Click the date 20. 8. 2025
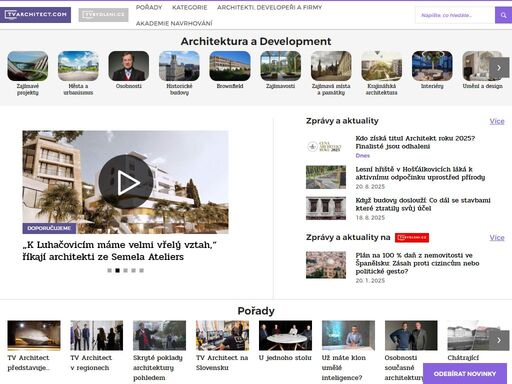Viewport: 512px width, 384px height. [370, 187]
